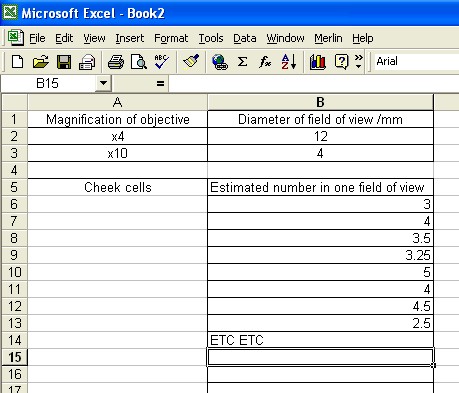The width and height of the screenshot is (459, 393).
Task: Select row 4 header
Action: coord(14,170)
